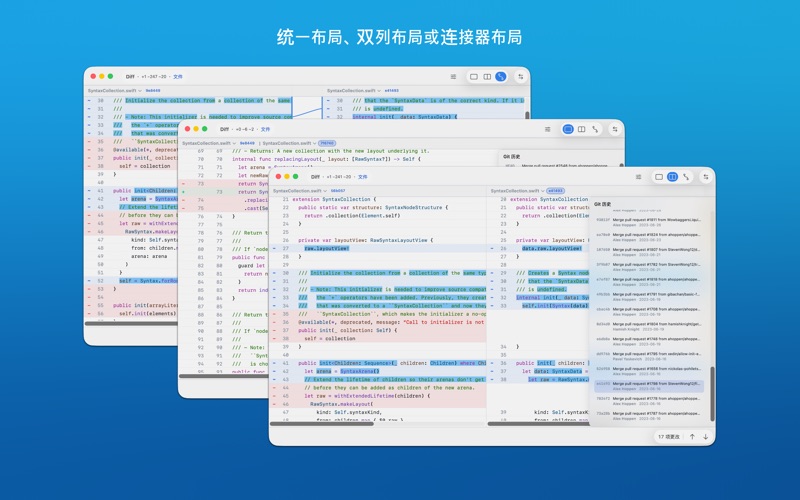Select connector layout icon in front window
The image size is (800, 500).
(686, 177)
